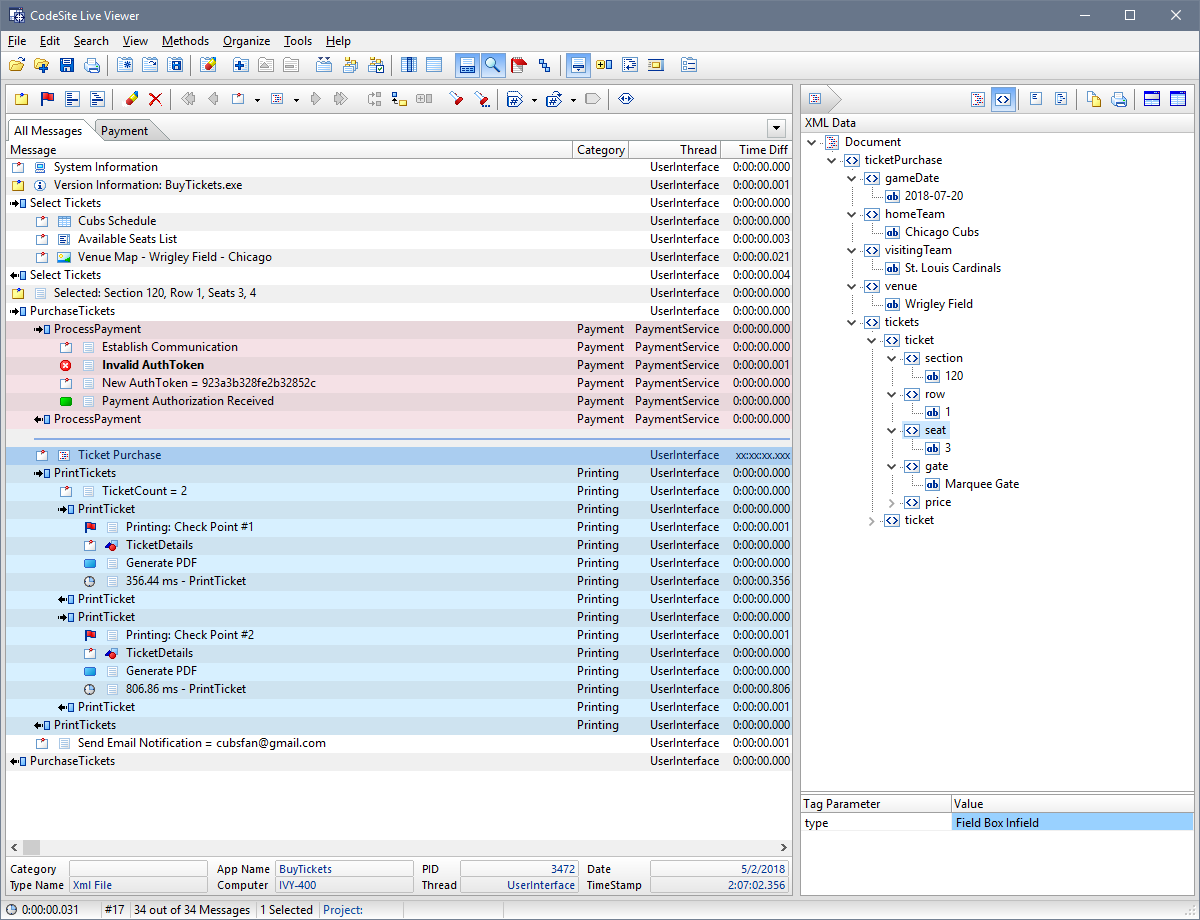Switch to the Payment tab

pos(126,130)
